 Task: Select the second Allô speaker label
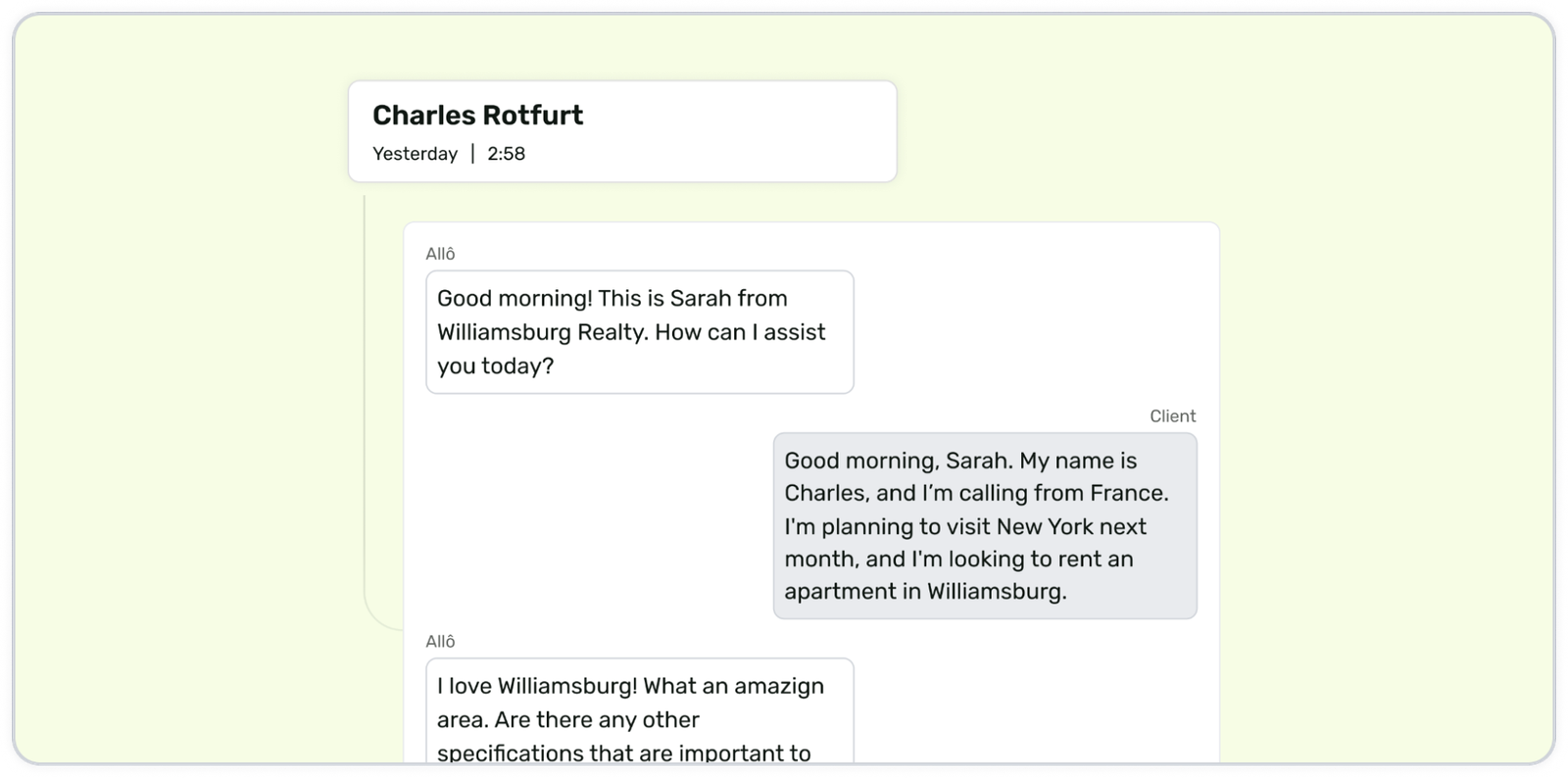point(440,642)
